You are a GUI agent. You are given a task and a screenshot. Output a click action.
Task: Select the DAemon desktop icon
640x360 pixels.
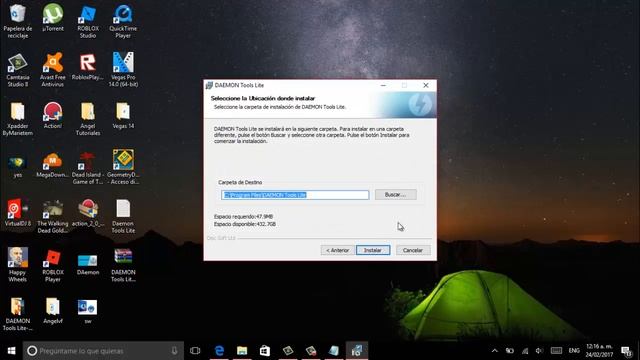pyautogui.click(x=88, y=264)
